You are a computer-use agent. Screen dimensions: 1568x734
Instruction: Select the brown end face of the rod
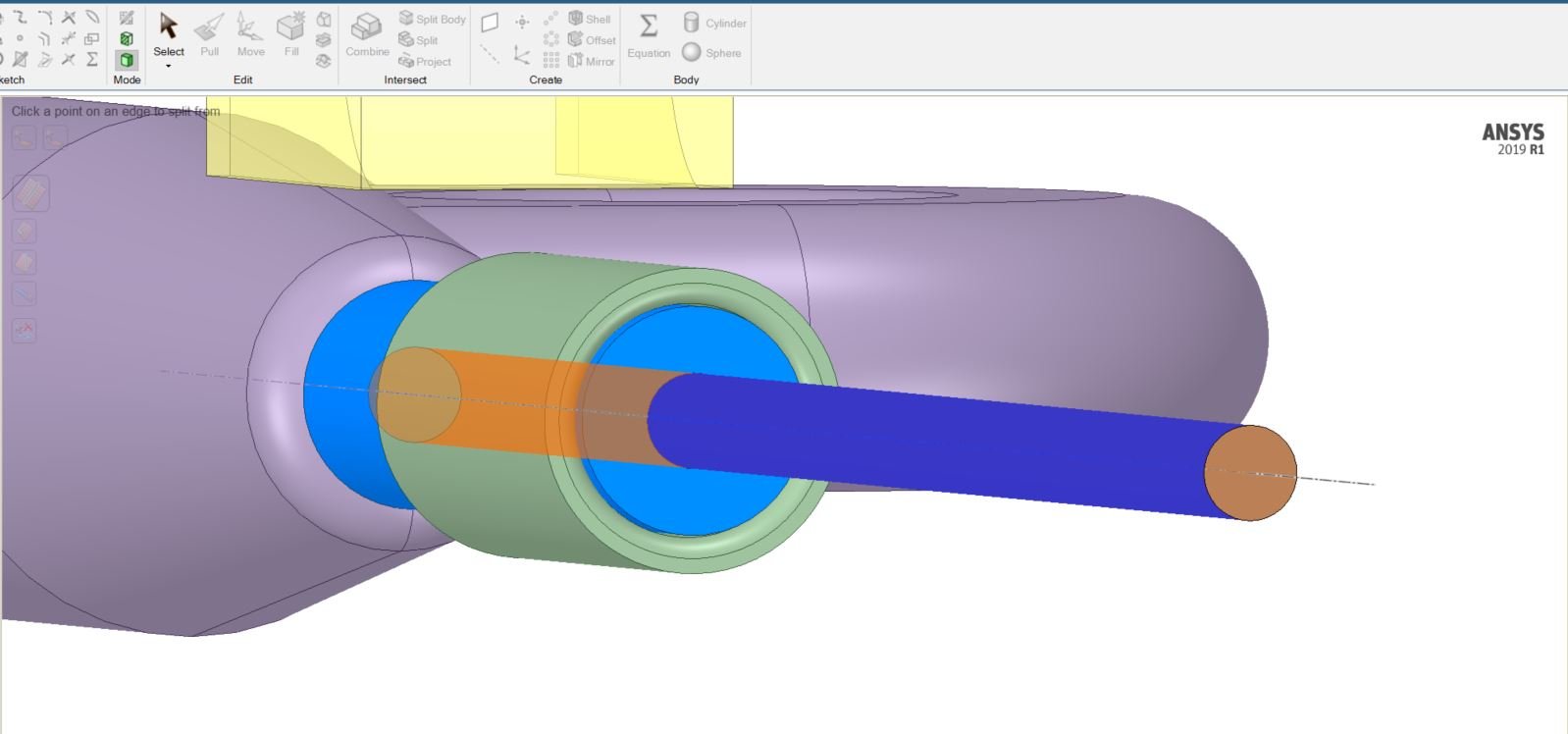click(1251, 473)
